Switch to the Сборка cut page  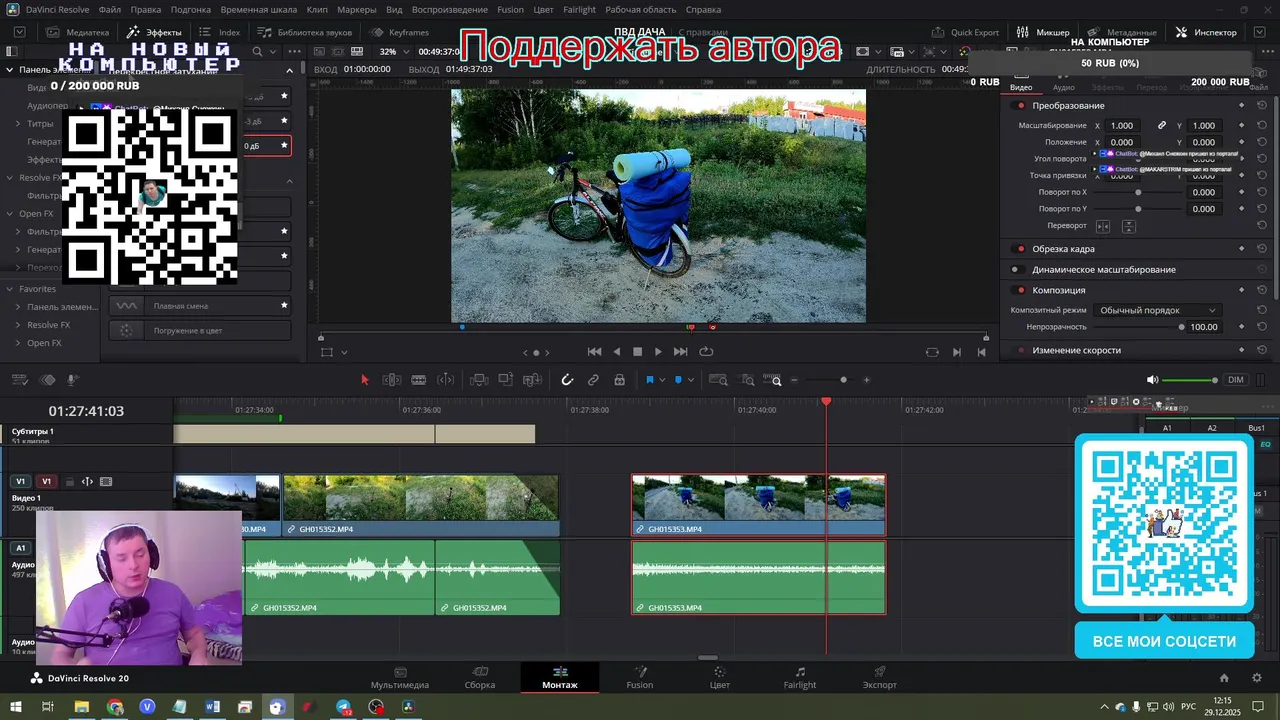point(480,678)
